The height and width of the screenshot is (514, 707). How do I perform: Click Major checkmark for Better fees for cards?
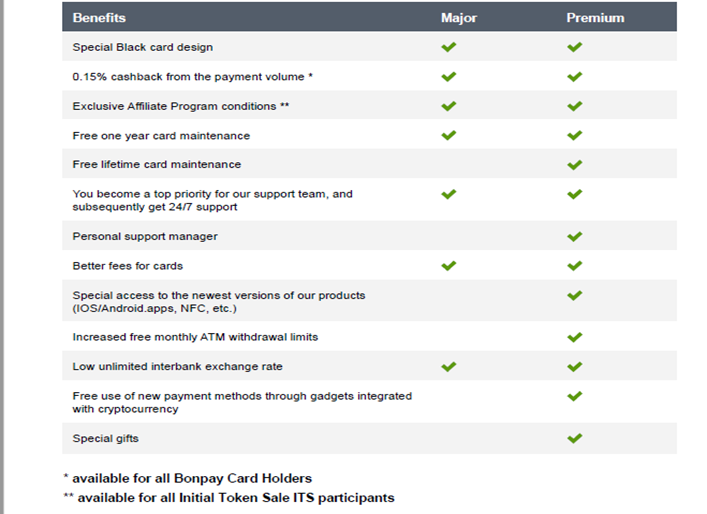[x=449, y=266]
